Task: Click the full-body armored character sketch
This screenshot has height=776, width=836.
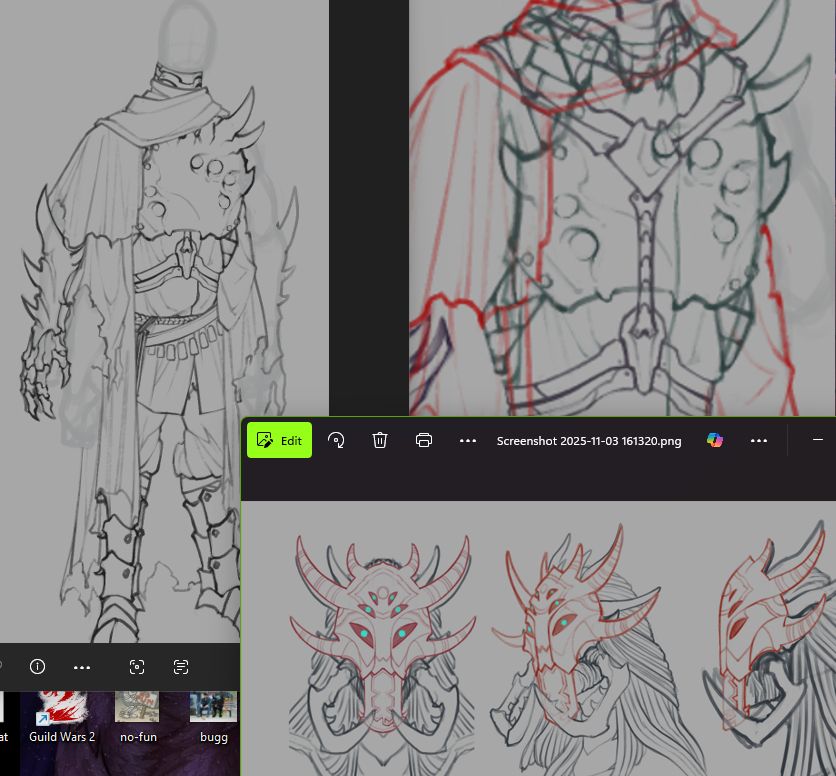Action: (158, 321)
